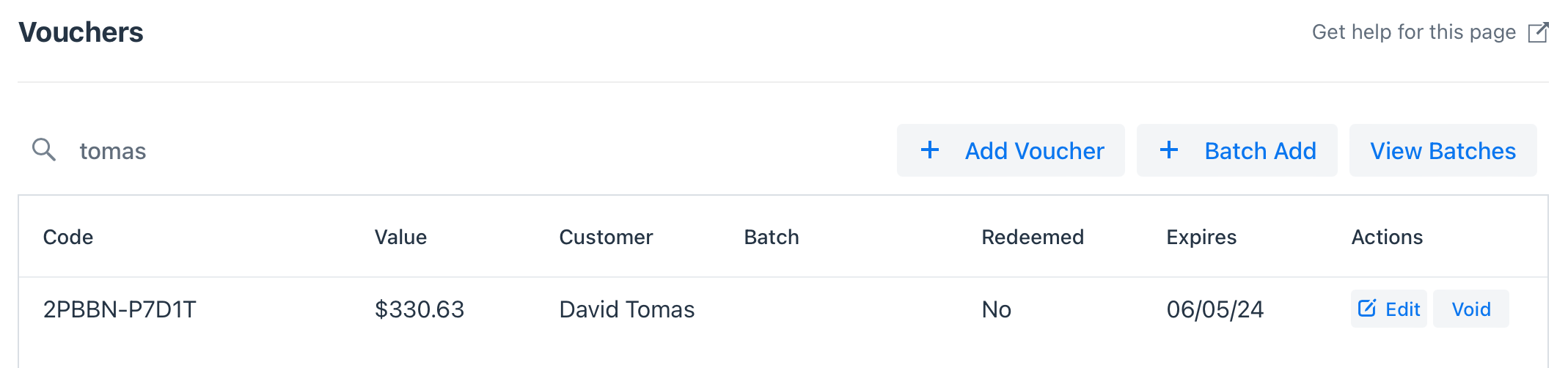Select the voucher code 2PBBN-P7D1T cell

click(x=120, y=309)
